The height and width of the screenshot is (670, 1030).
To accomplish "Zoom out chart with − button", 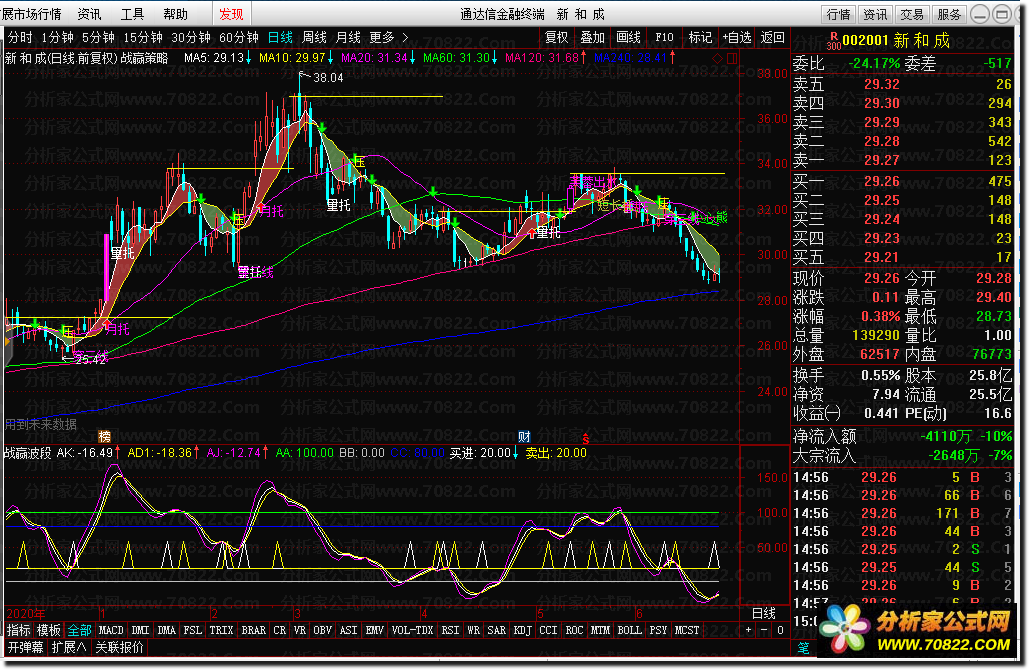I will [x=765, y=630].
